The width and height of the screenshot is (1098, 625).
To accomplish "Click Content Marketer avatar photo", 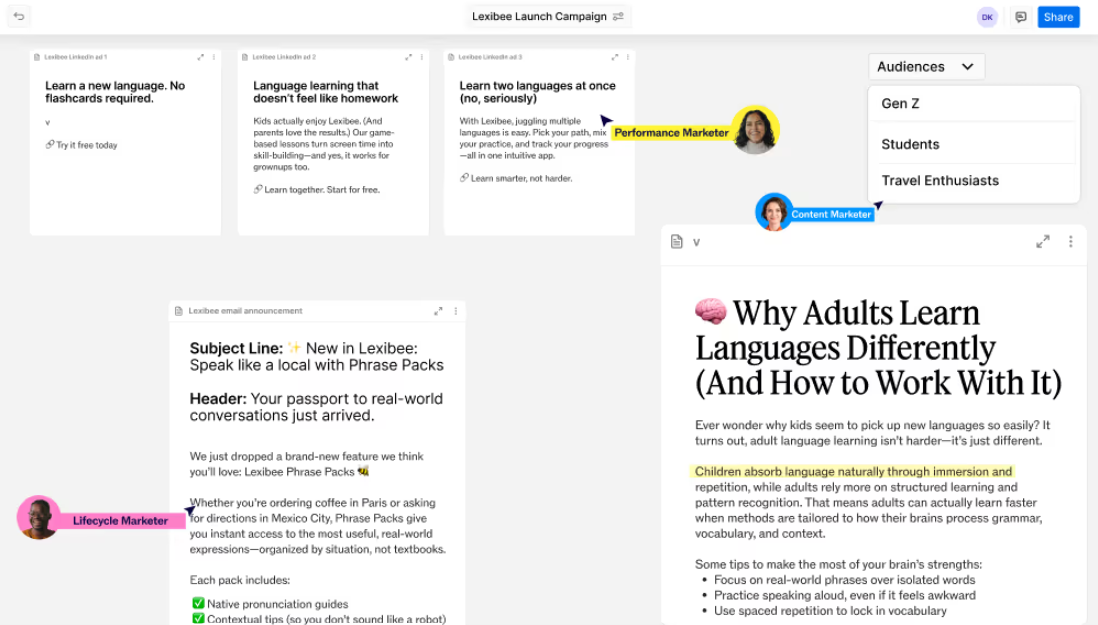I will 773,212.
